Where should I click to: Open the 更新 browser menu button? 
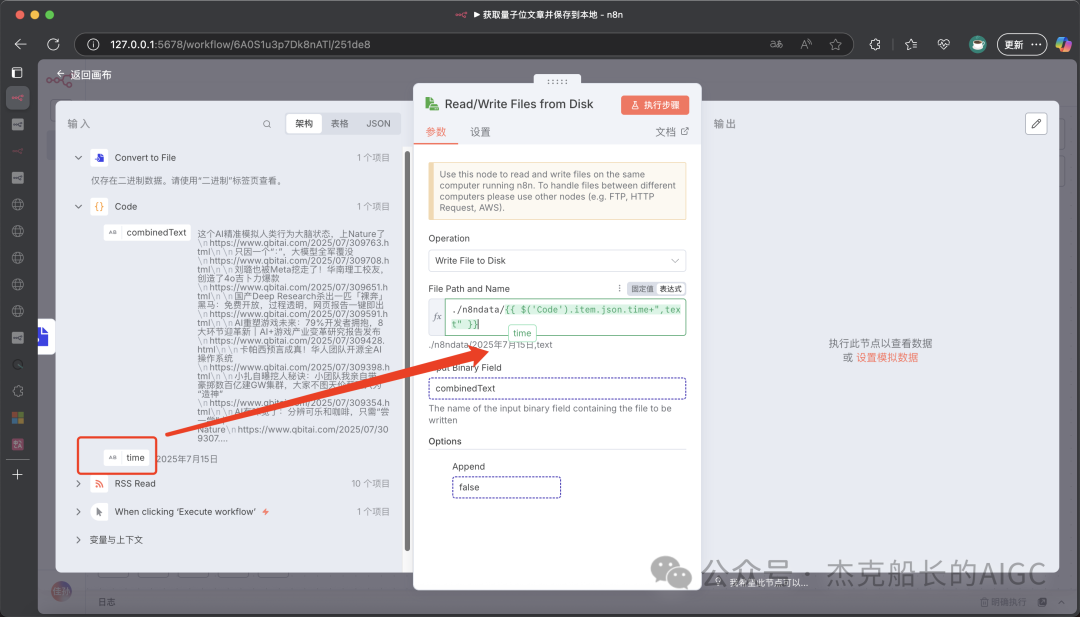pos(1021,44)
